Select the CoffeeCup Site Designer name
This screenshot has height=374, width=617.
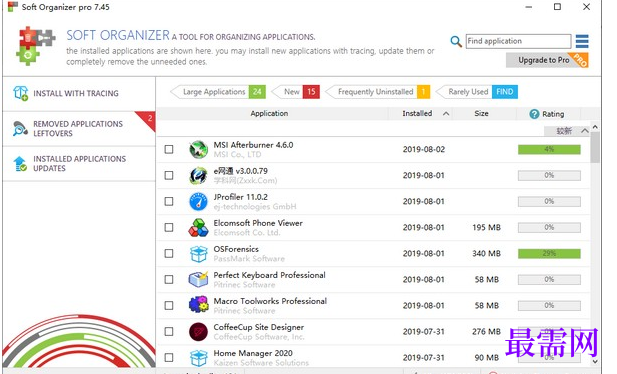[x=259, y=327]
